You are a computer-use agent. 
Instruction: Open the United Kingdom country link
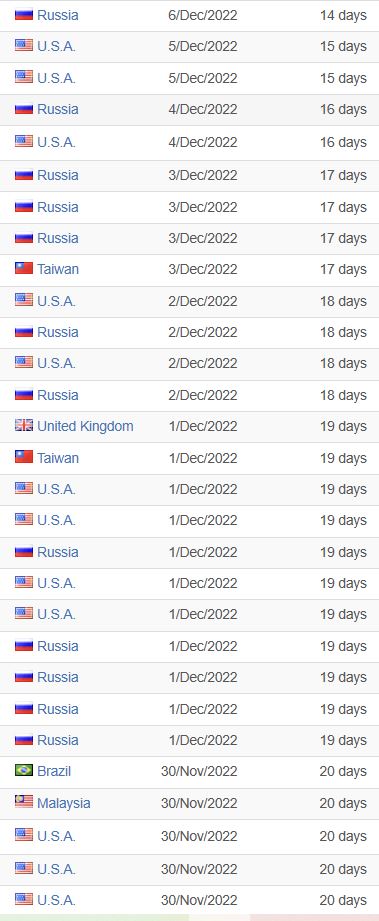coord(85,426)
